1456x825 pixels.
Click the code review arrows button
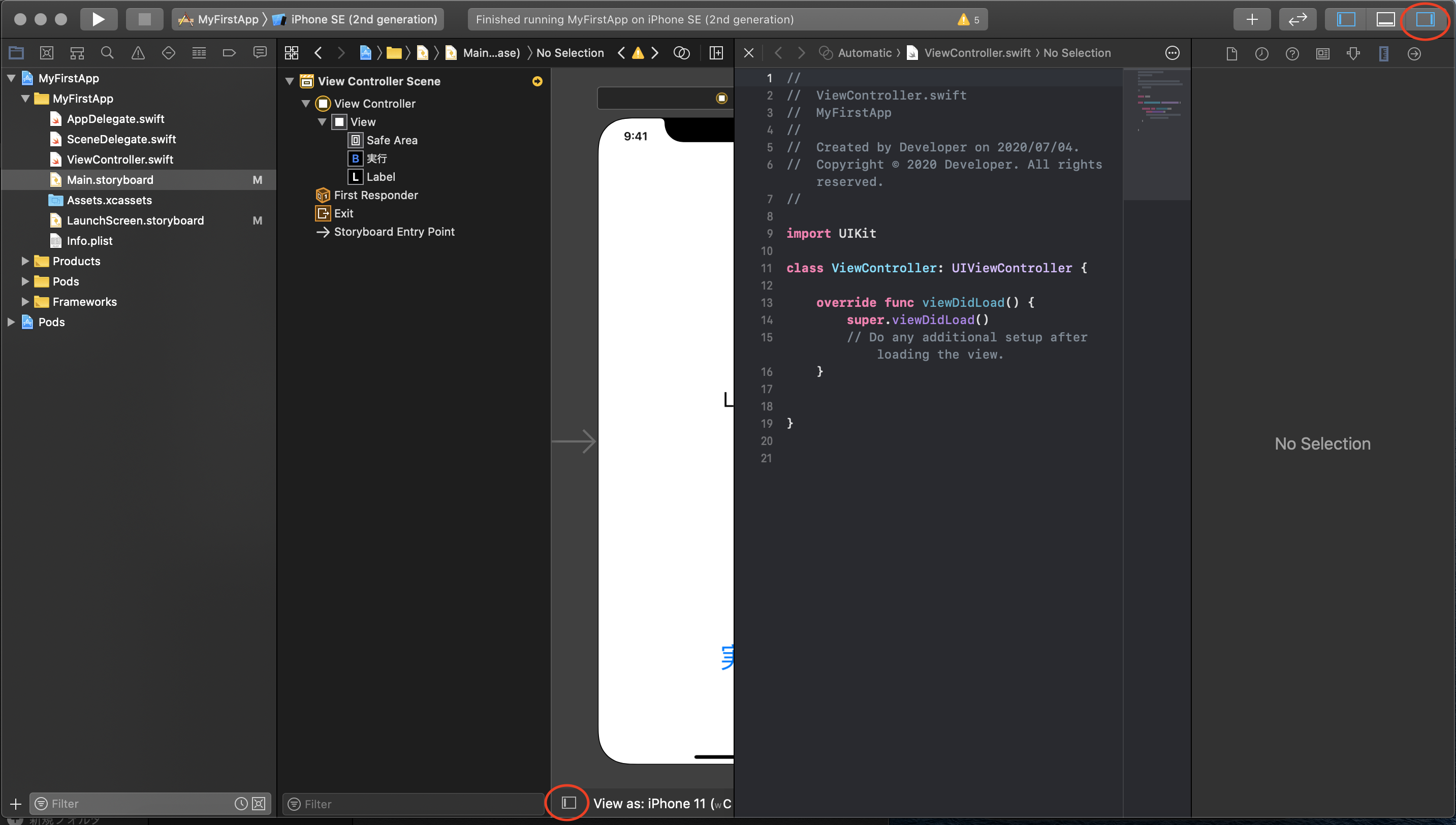[1297, 19]
